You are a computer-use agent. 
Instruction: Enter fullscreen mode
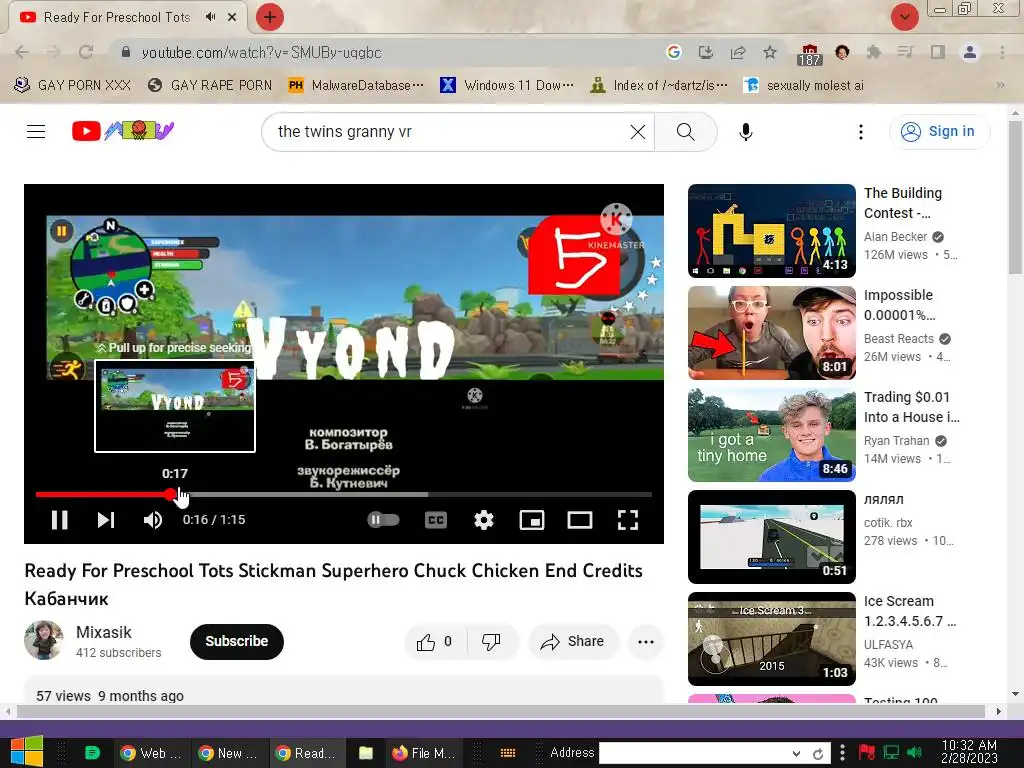pos(628,520)
